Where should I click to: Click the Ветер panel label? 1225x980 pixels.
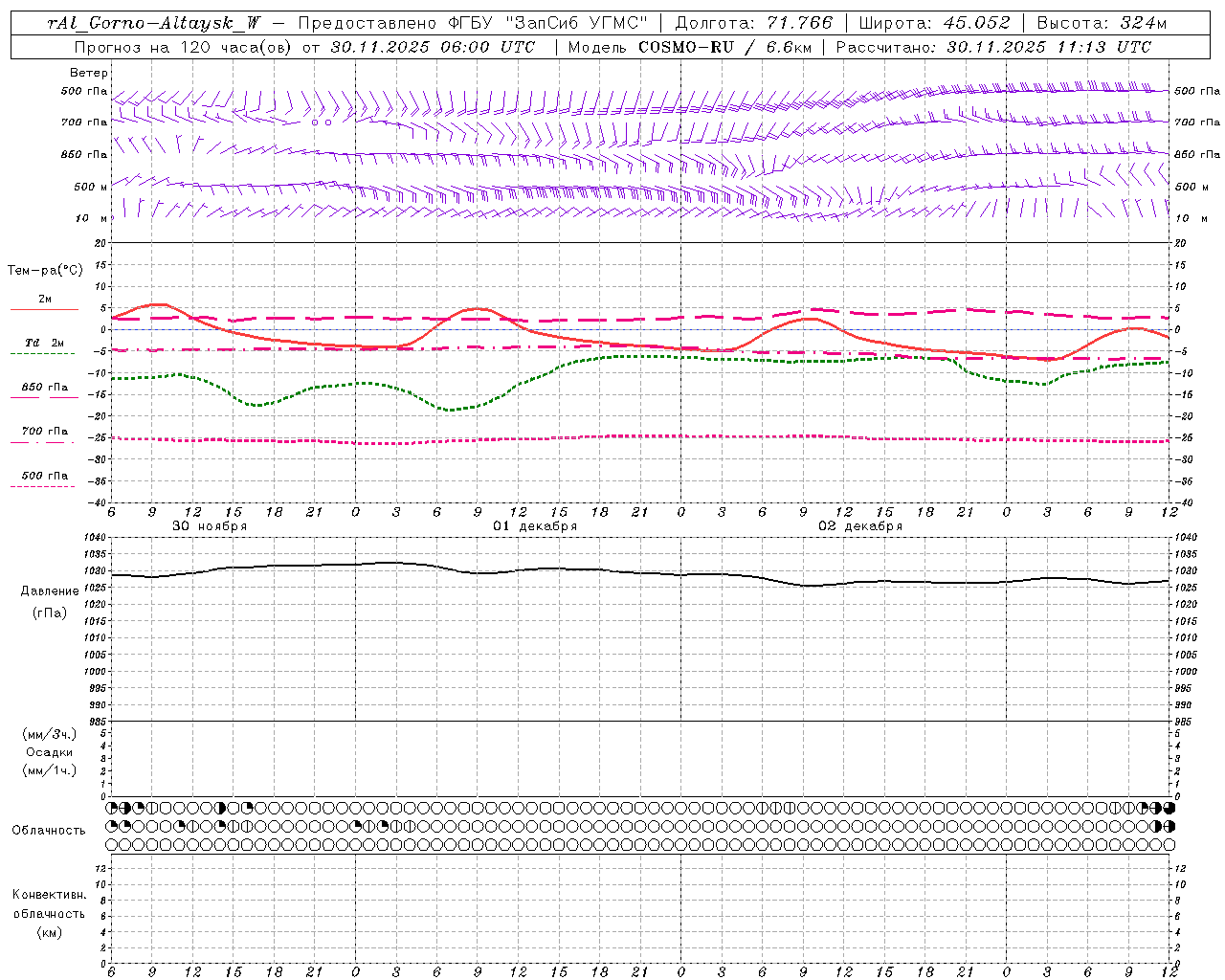(x=89, y=73)
